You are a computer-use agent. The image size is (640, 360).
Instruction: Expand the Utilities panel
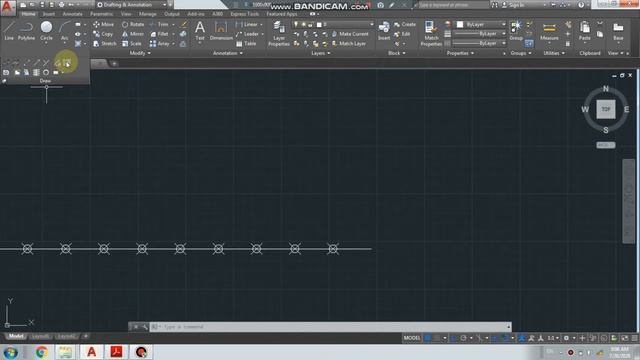554,53
